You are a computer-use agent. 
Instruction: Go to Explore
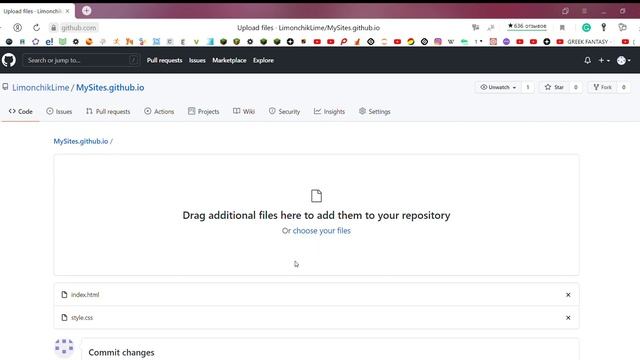(x=263, y=60)
